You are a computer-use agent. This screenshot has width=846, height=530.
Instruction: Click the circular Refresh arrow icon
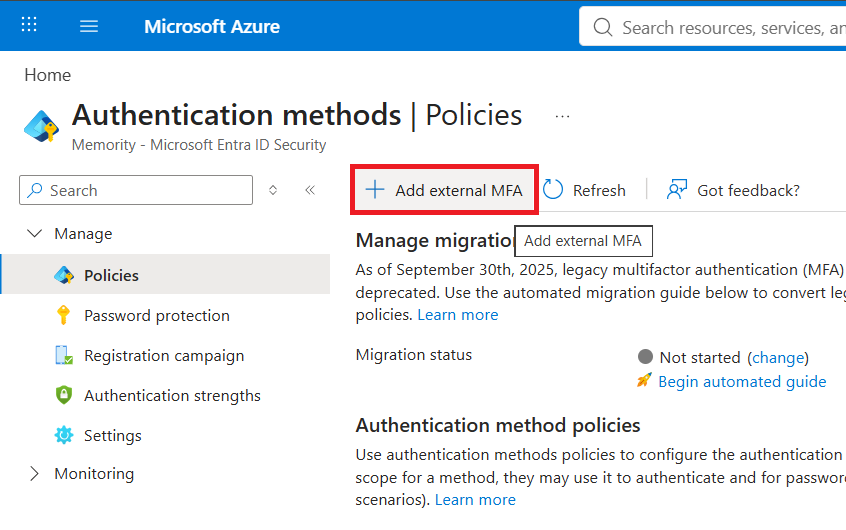(553, 189)
